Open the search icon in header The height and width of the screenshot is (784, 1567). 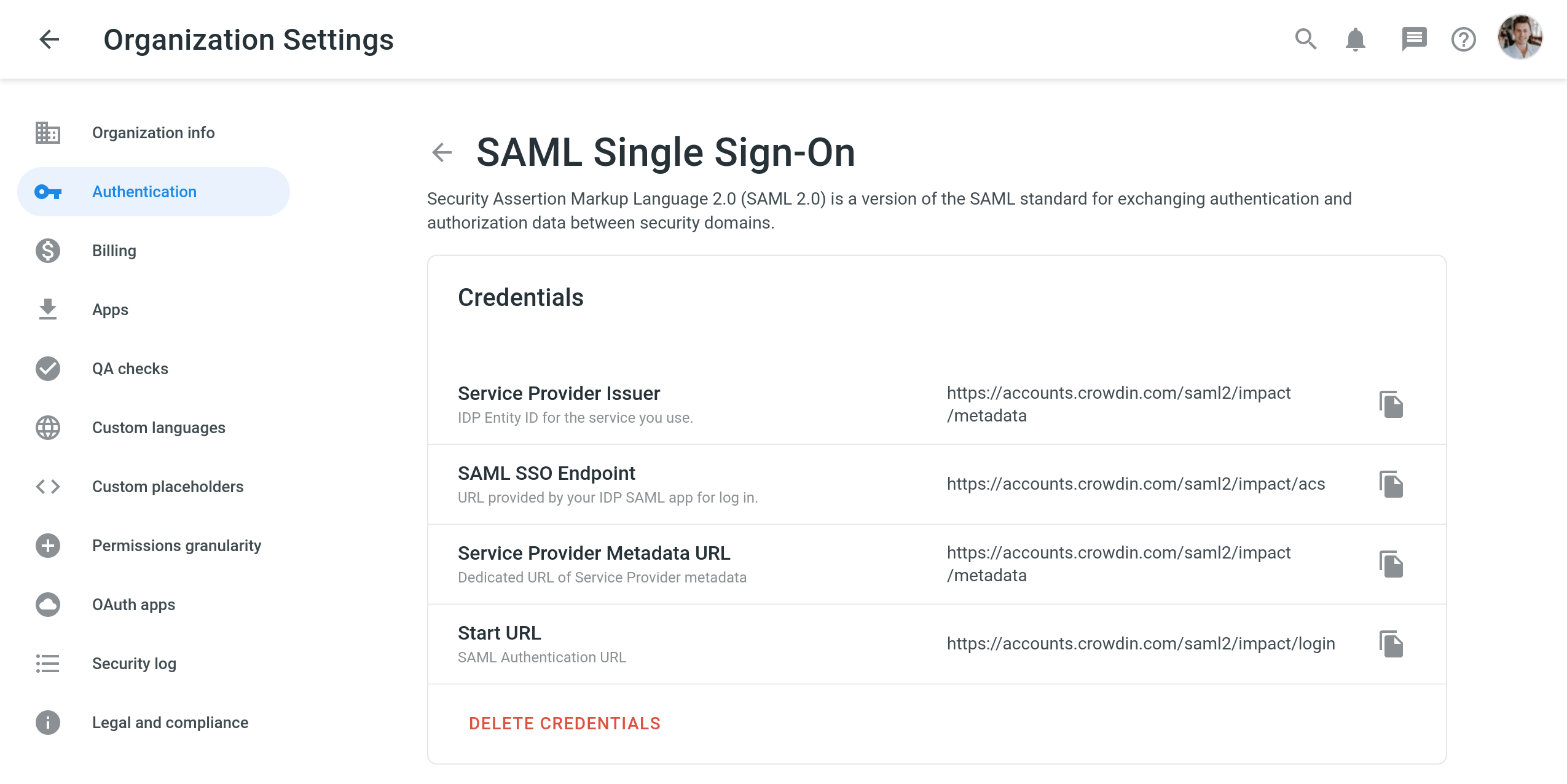(x=1305, y=39)
